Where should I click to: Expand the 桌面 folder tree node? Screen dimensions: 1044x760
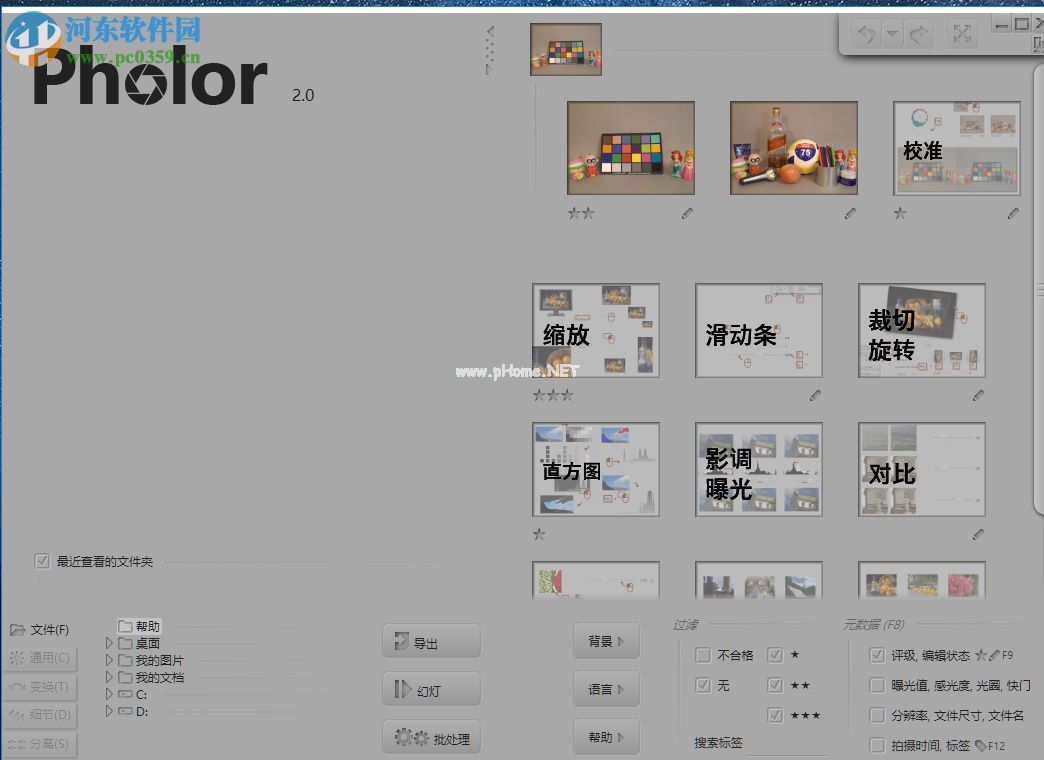pyautogui.click(x=109, y=644)
